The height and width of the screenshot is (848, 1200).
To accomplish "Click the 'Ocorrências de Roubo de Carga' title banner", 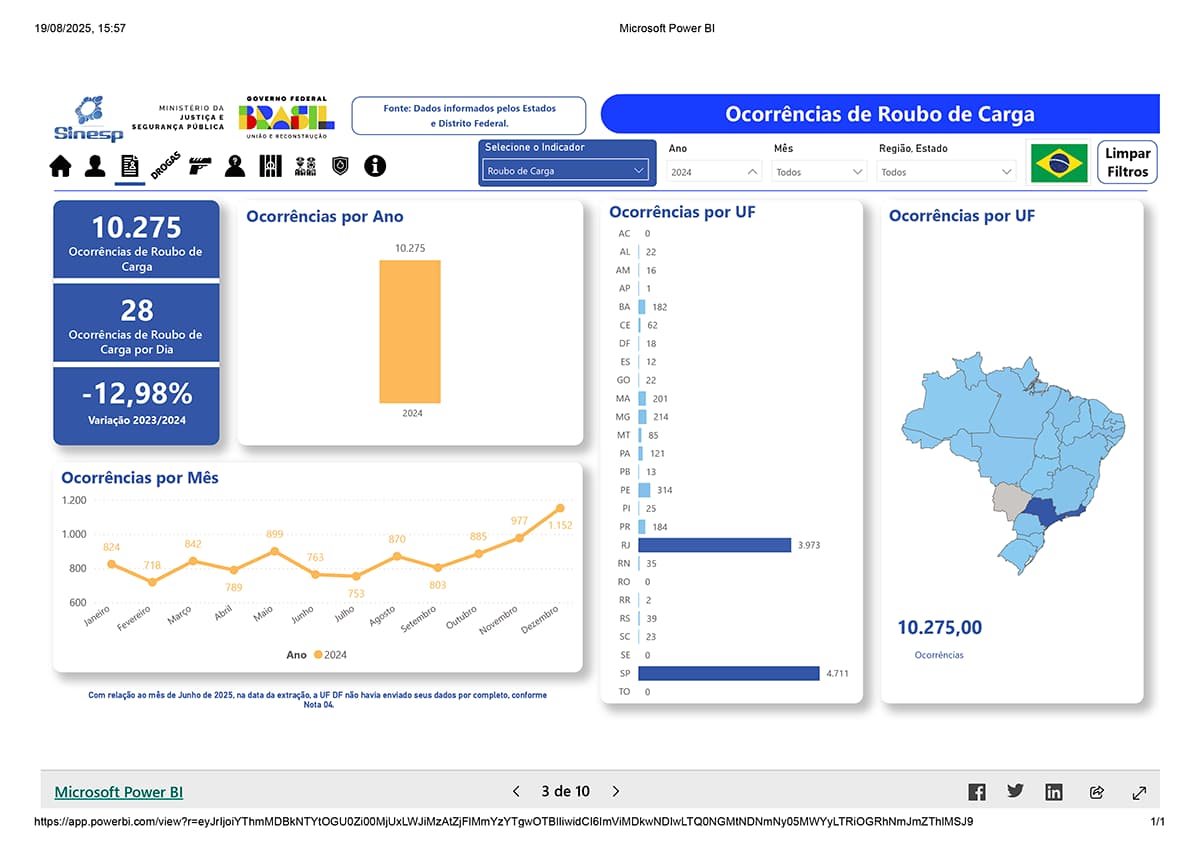I will click(x=880, y=114).
